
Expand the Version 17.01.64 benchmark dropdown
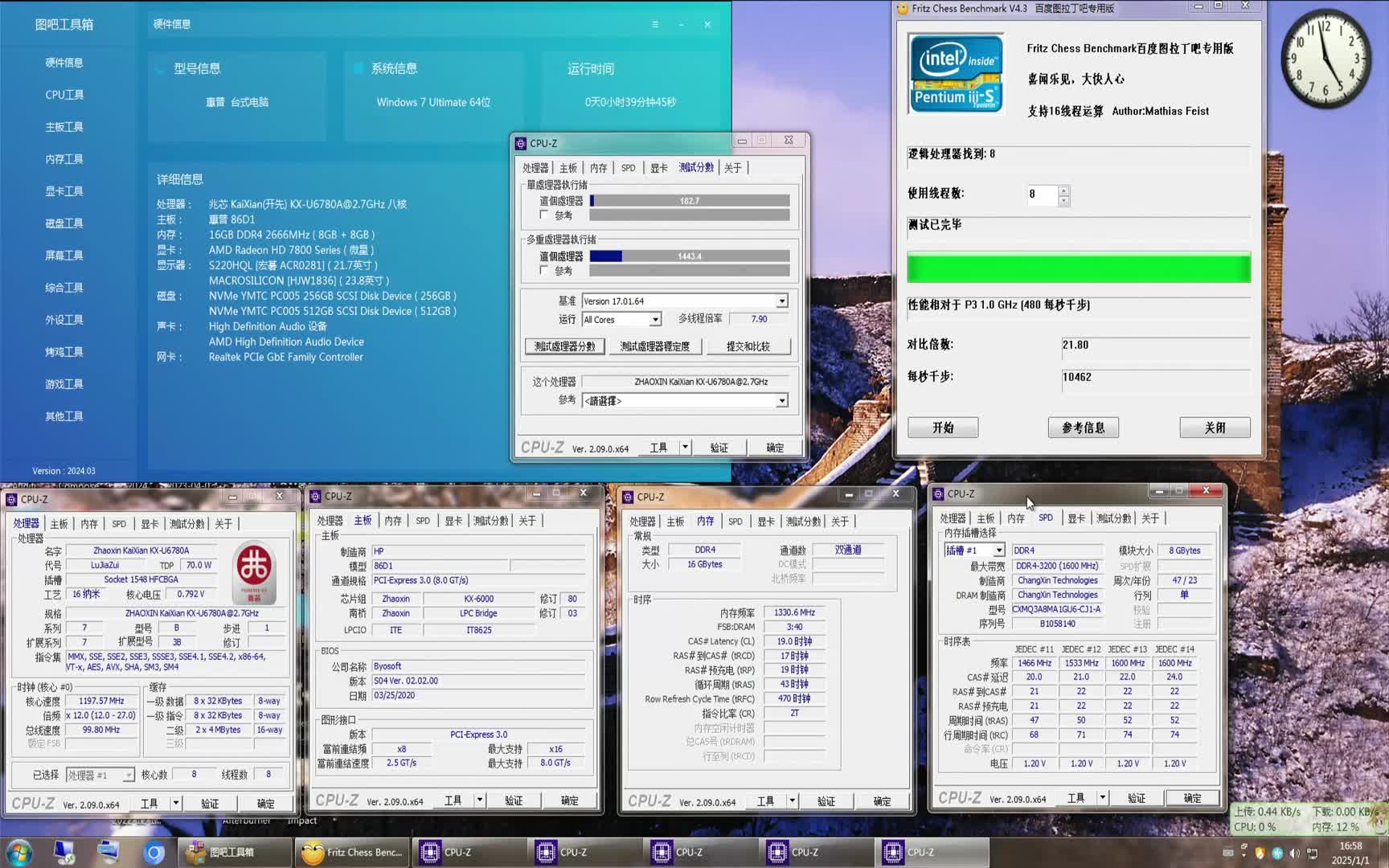tap(781, 301)
